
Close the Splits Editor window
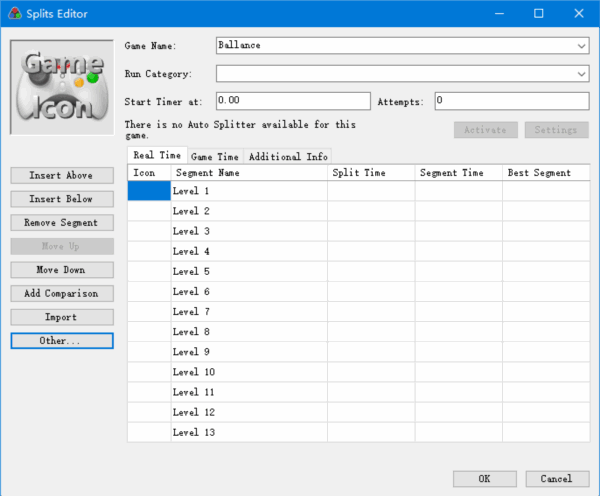coord(577,13)
